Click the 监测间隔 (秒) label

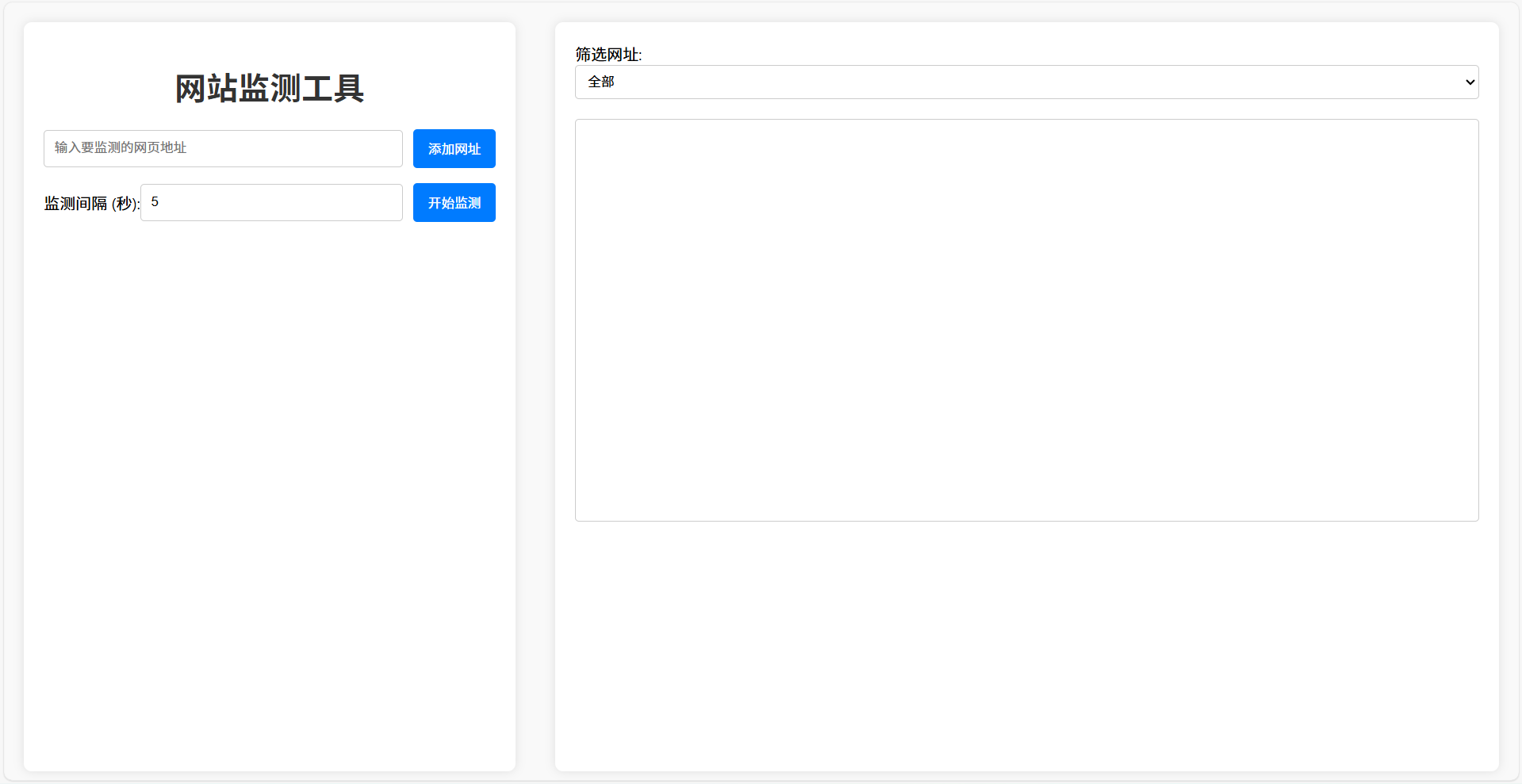click(x=91, y=204)
